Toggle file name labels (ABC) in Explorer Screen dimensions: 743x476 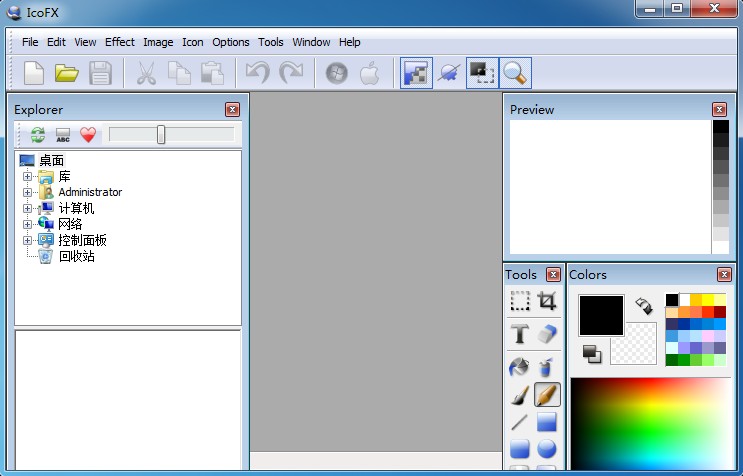coord(63,135)
